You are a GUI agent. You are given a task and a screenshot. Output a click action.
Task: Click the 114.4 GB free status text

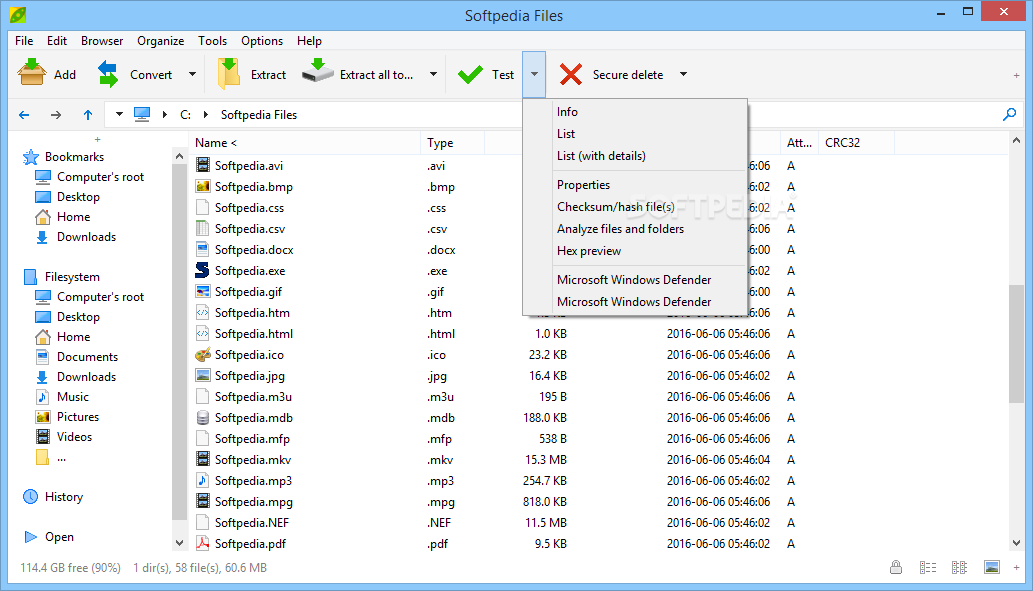coord(70,568)
